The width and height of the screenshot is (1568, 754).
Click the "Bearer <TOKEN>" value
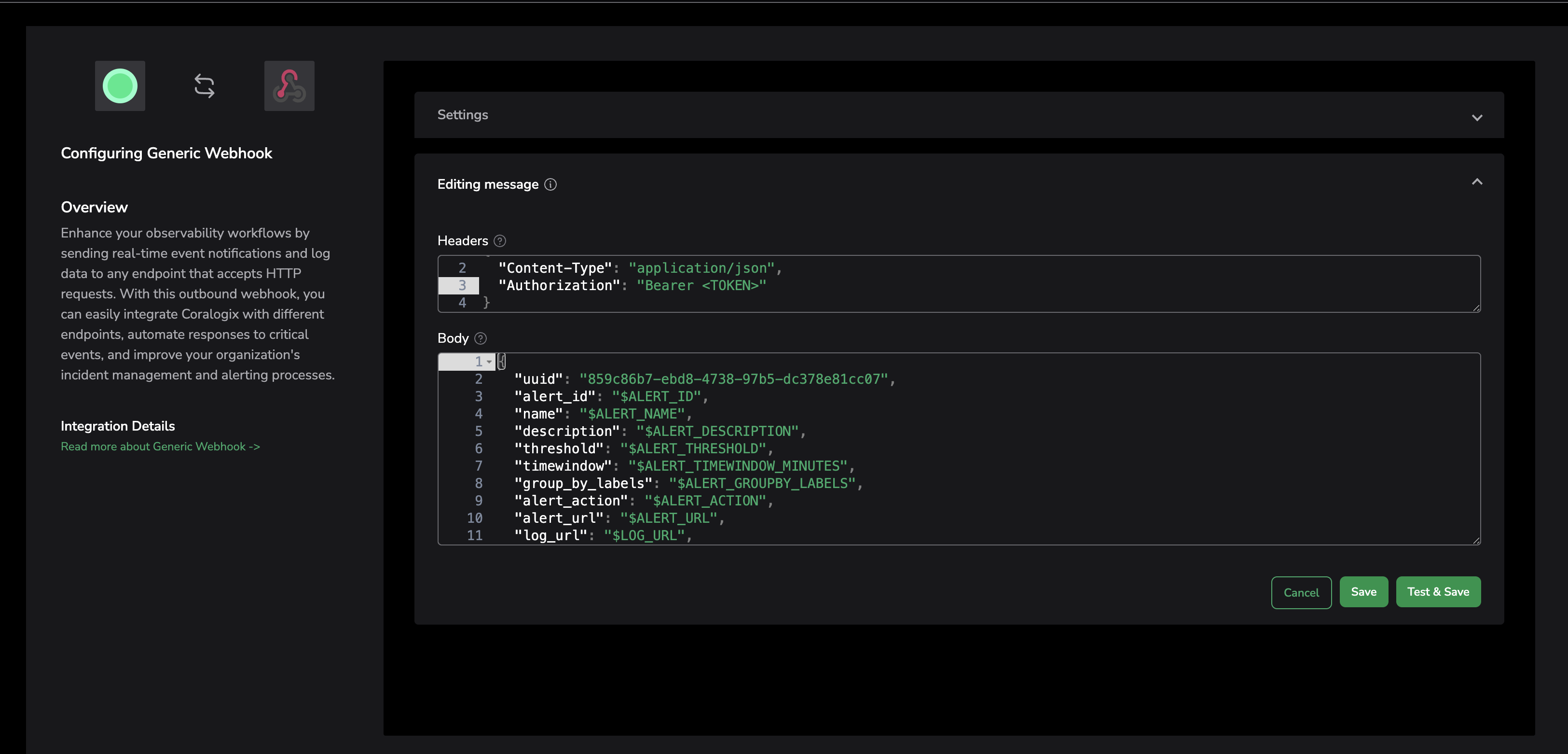pyautogui.click(x=701, y=286)
